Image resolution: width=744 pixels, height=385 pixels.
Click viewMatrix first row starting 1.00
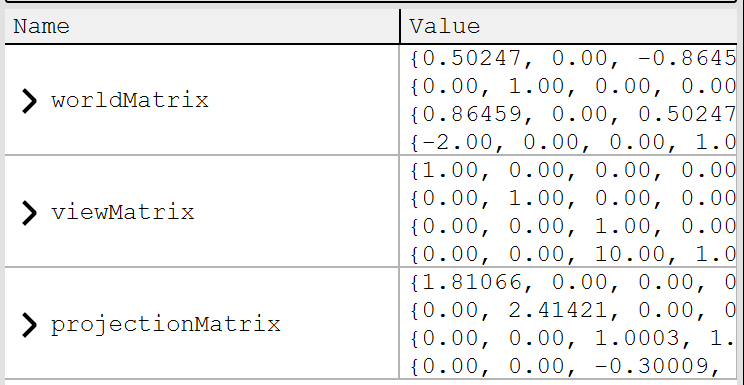(573, 171)
